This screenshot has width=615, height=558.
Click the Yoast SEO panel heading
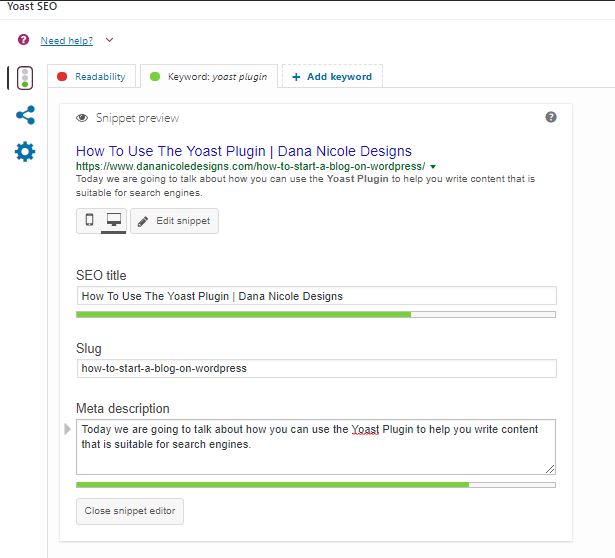pos(32,6)
